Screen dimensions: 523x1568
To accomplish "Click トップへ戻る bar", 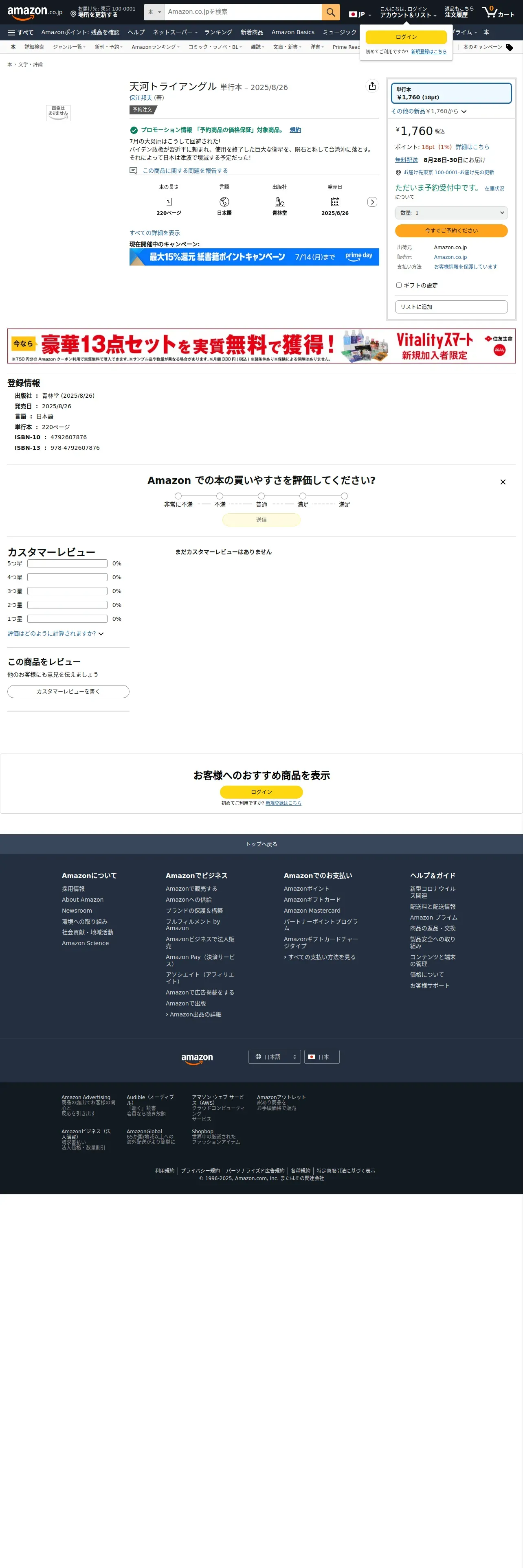I will 261,844.
